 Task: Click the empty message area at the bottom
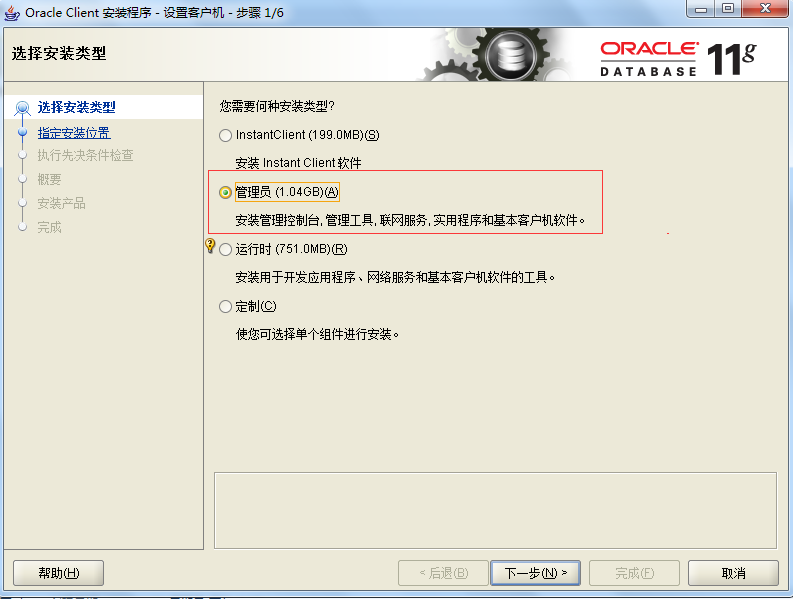[495, 510]
